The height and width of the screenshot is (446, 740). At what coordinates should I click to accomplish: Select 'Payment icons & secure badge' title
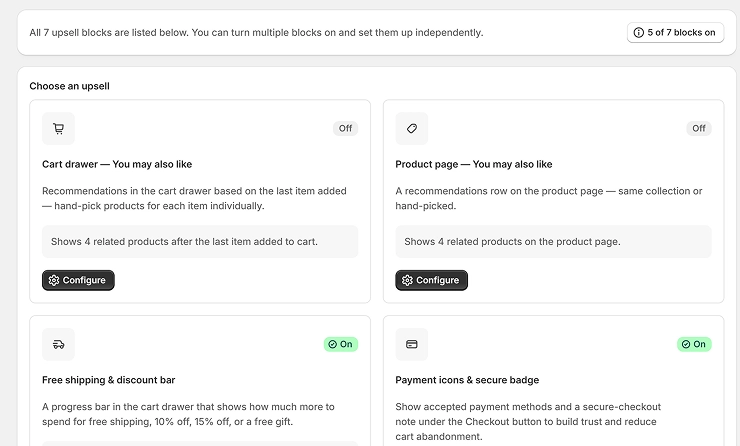click(x=467, y=380)
